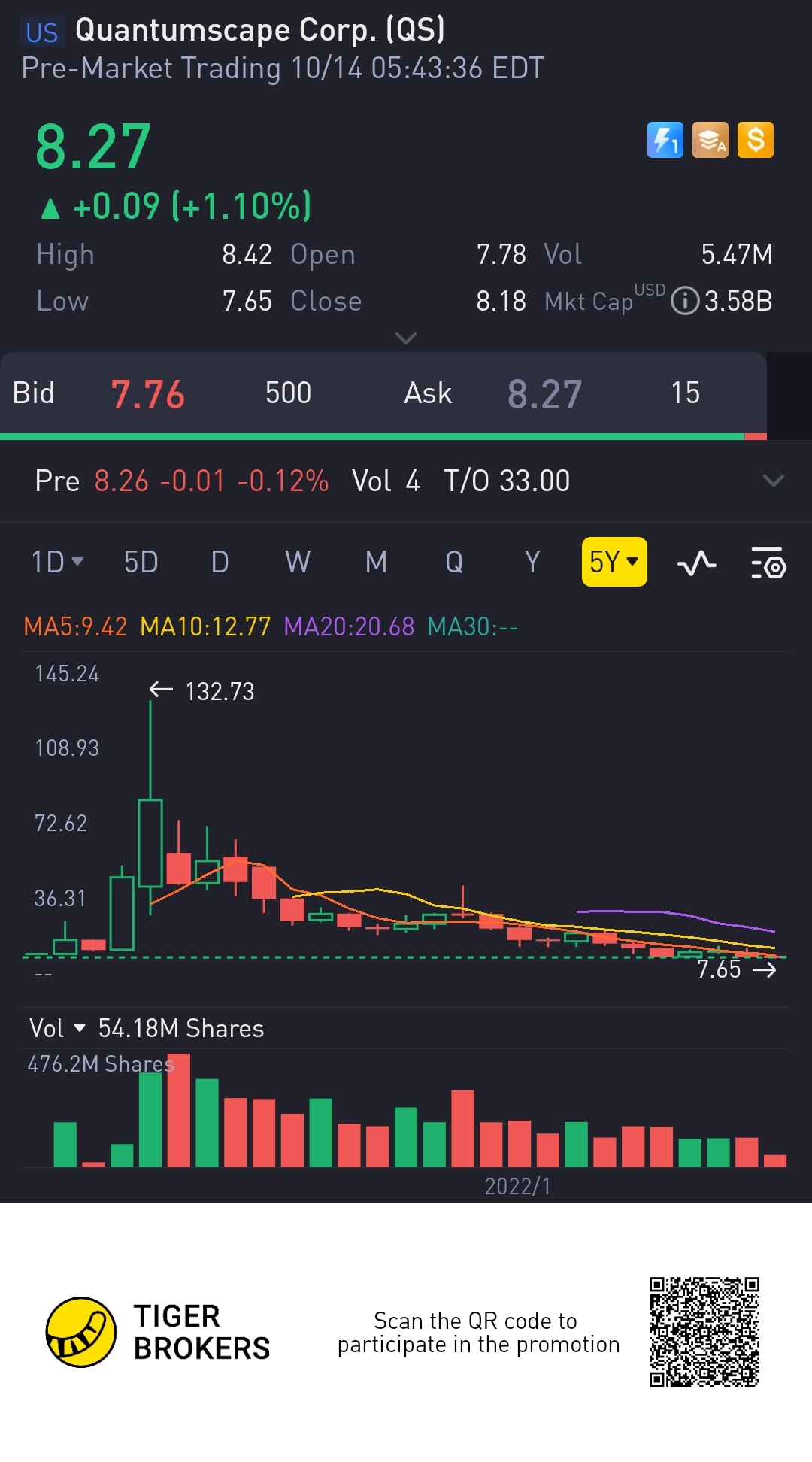
Task: Tap the Vol 5.47M value
Action: click(737, 254)
